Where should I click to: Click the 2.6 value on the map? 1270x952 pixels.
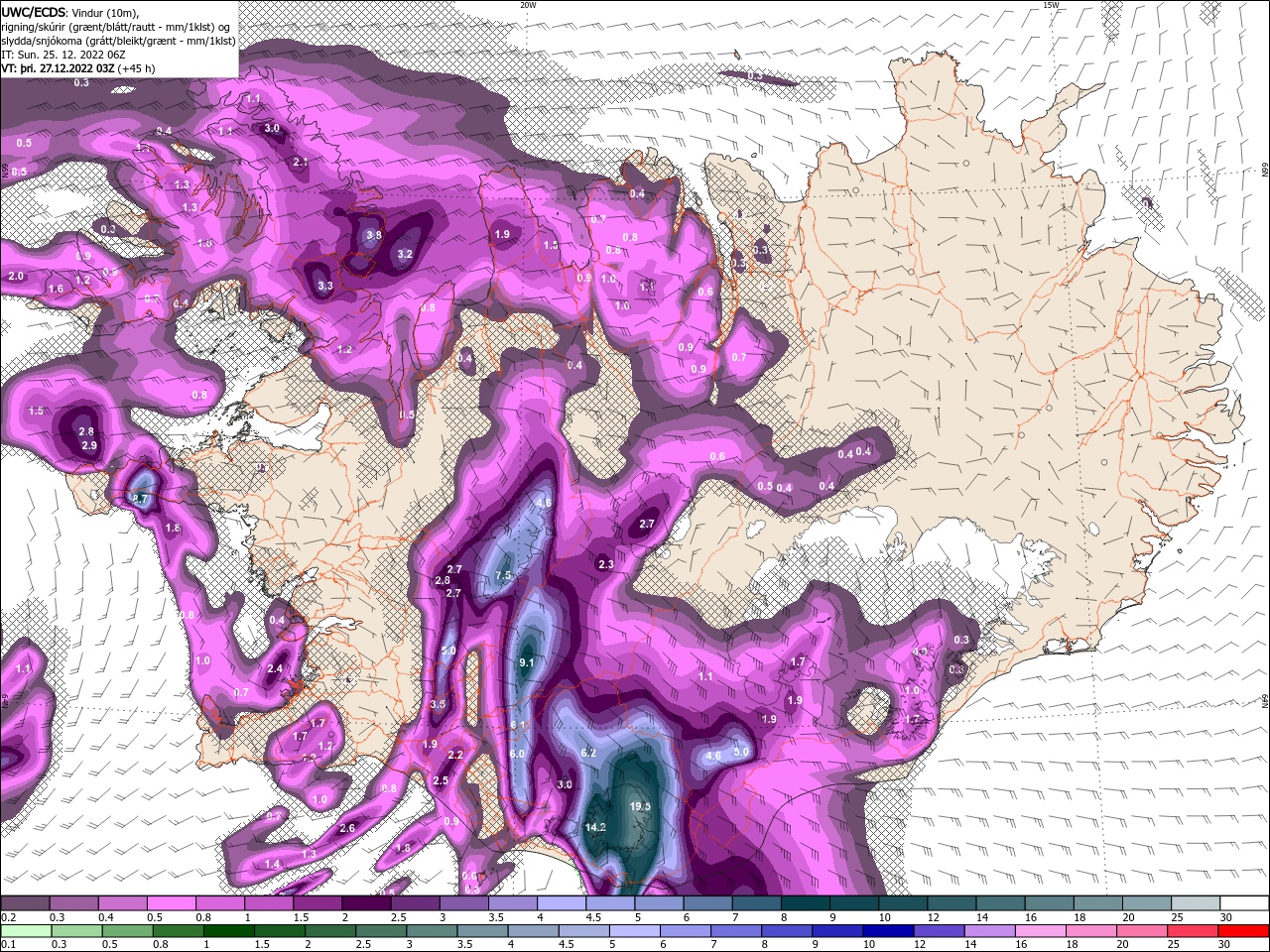[347, 828]
